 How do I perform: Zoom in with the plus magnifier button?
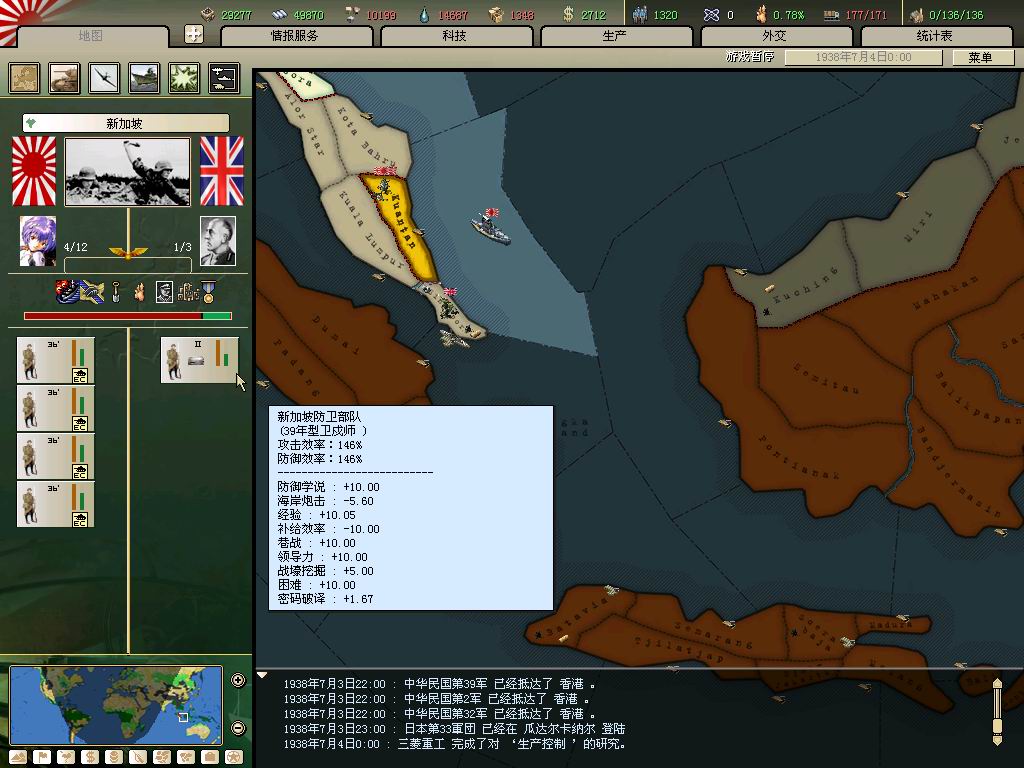[238, 680]
